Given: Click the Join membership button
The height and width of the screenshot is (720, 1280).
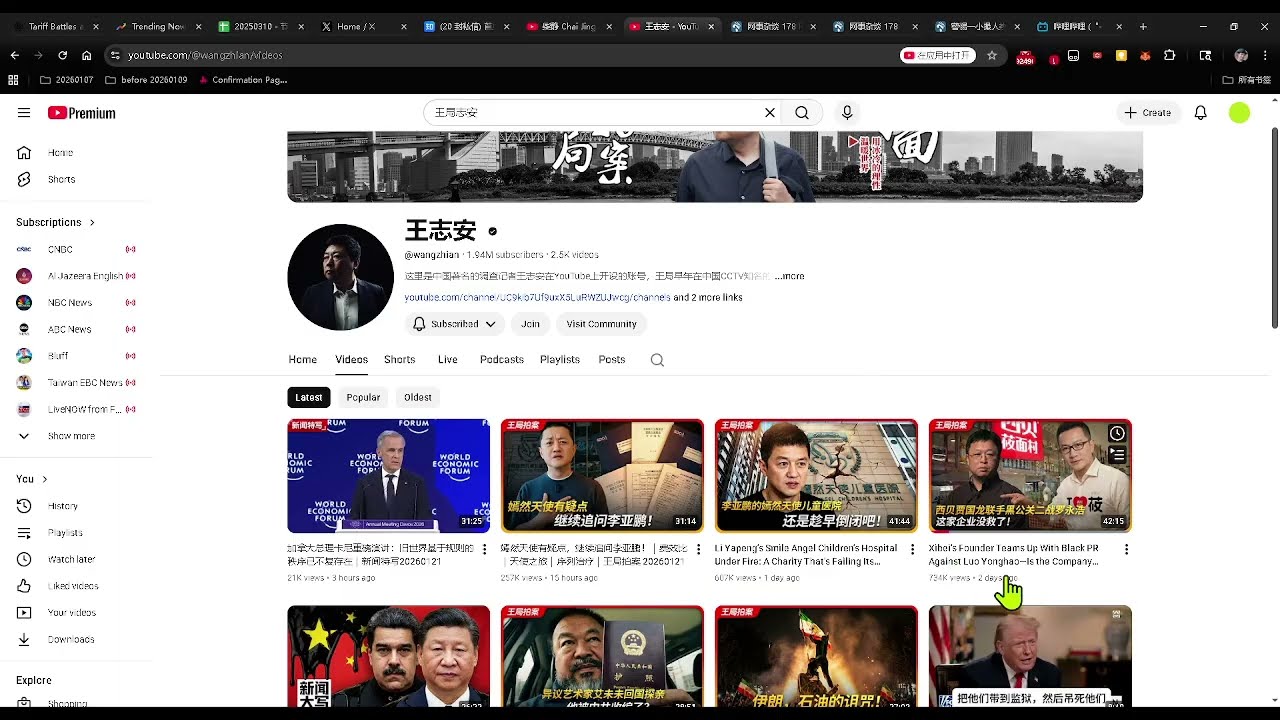Looking at the screenshot, I should tap(530, 324).
